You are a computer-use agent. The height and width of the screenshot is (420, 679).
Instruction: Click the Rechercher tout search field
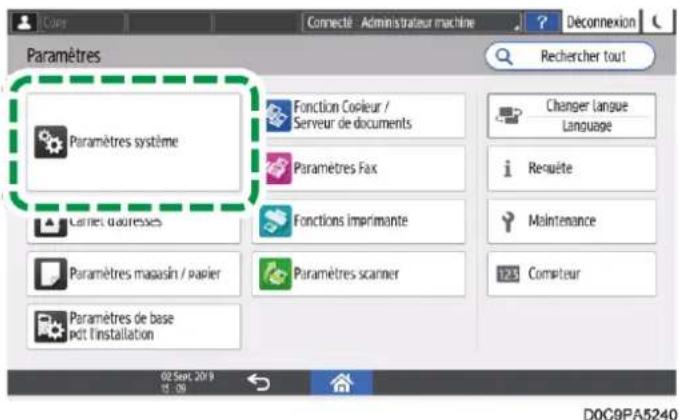[570, 56]
